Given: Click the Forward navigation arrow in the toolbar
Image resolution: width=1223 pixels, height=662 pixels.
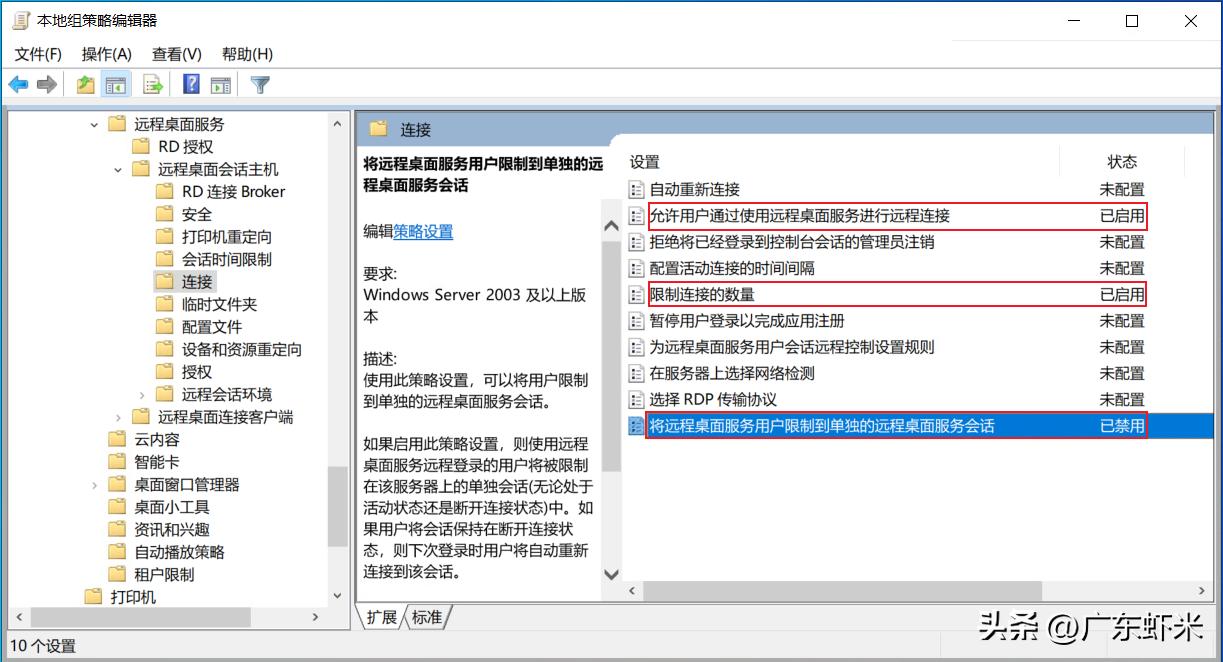Looking at the screenshot, I should click(x=48, y=84).
